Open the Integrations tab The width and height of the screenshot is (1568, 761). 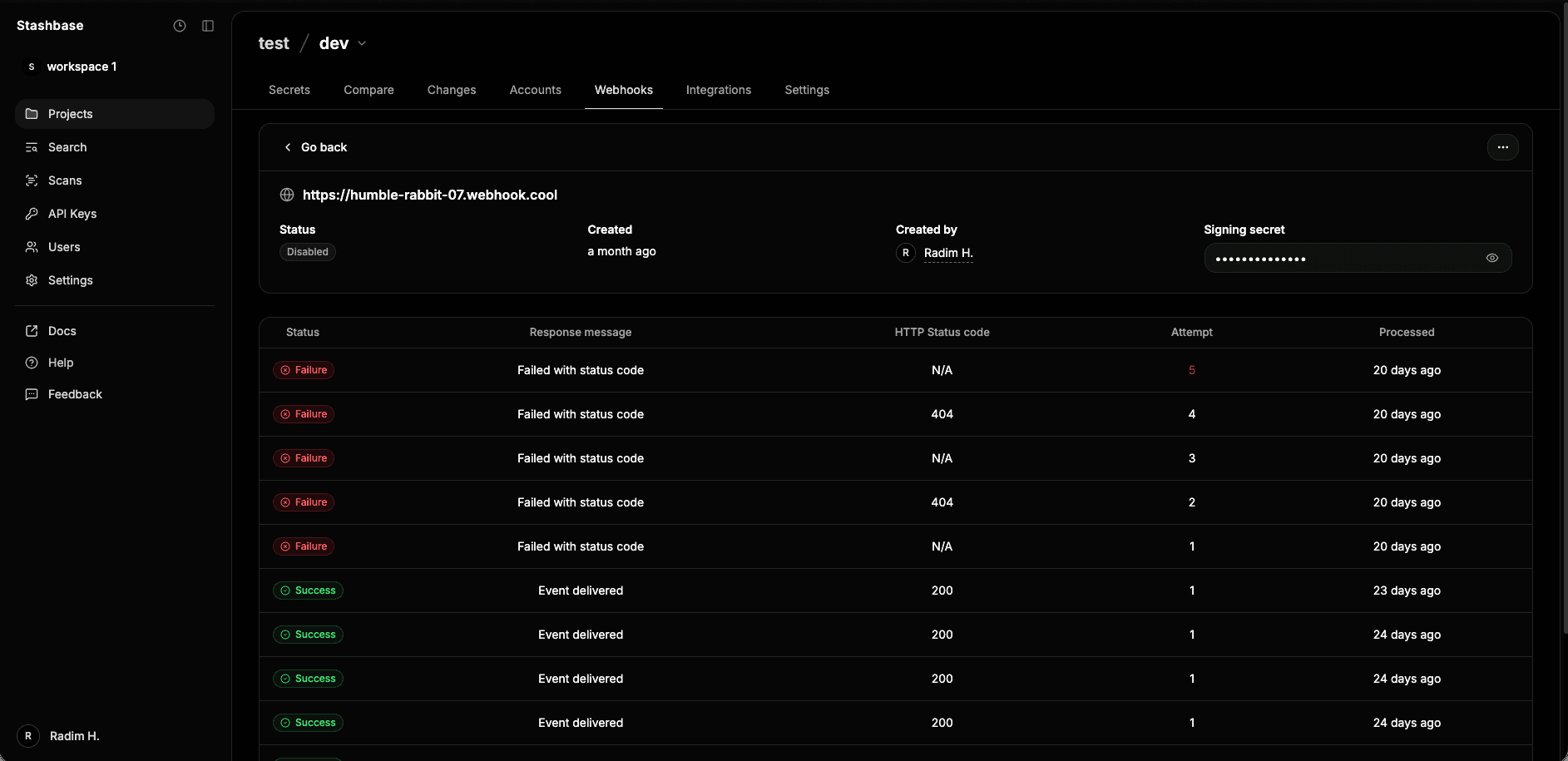[719, 90]
